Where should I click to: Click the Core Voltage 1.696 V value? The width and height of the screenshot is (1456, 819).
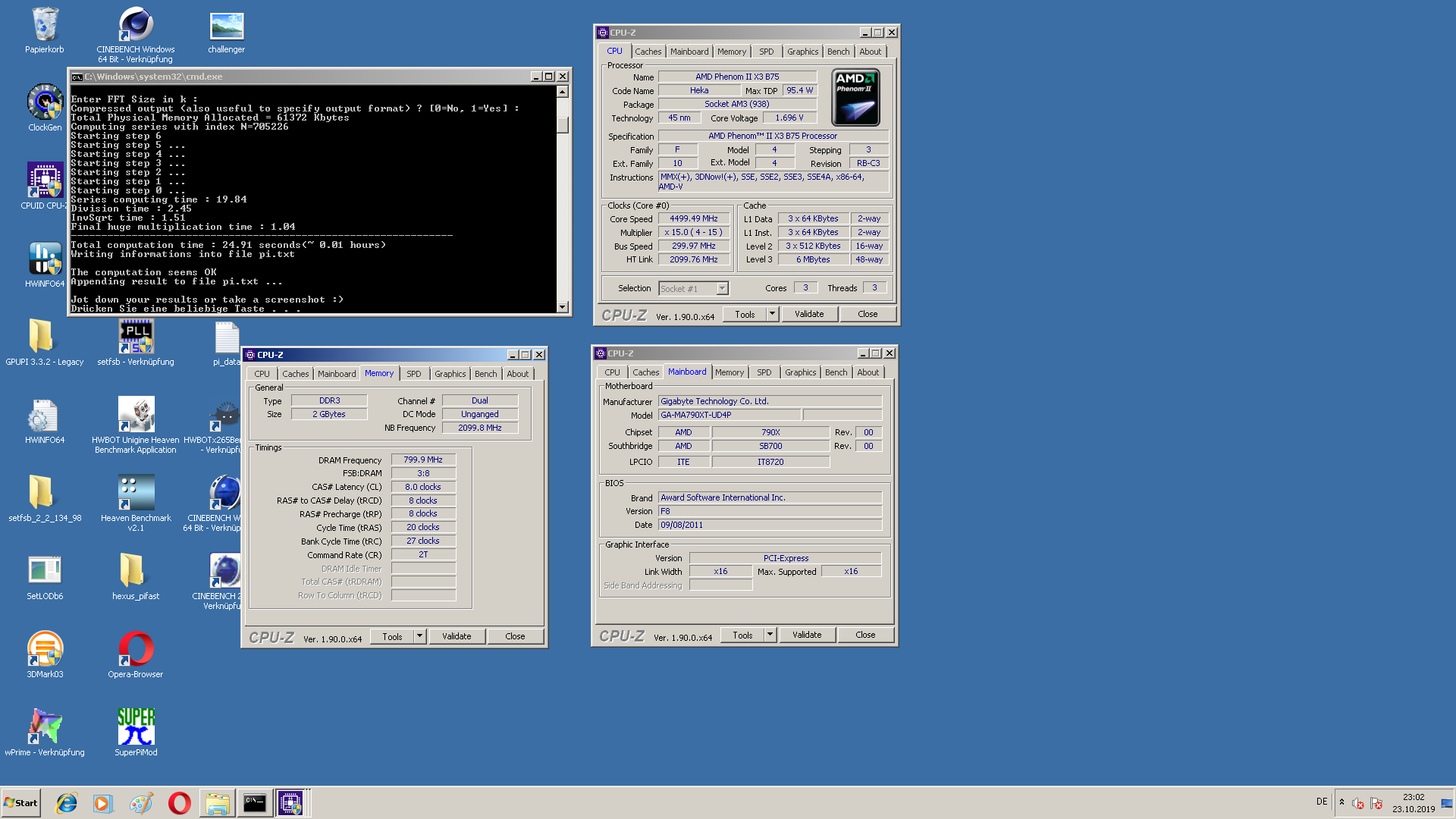(x=789, y=118)
